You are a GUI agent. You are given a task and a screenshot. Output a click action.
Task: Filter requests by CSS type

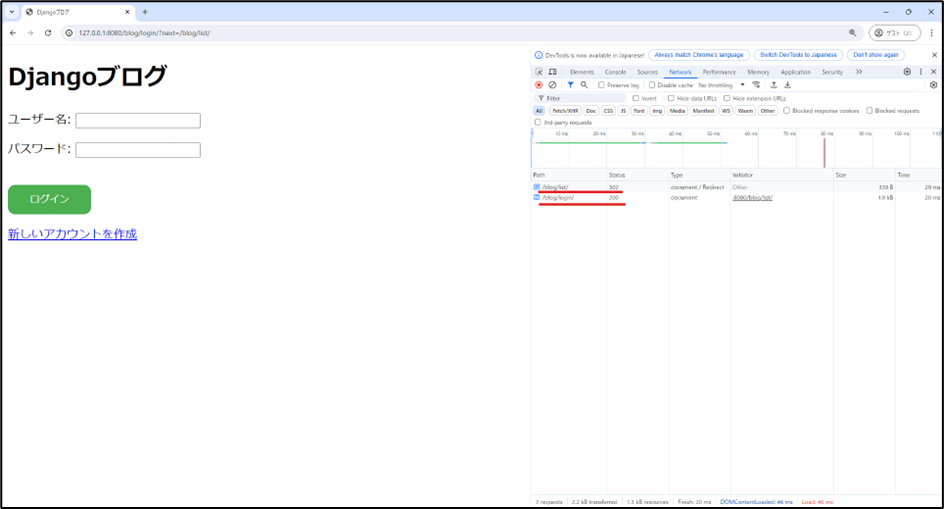click(608, 111)
